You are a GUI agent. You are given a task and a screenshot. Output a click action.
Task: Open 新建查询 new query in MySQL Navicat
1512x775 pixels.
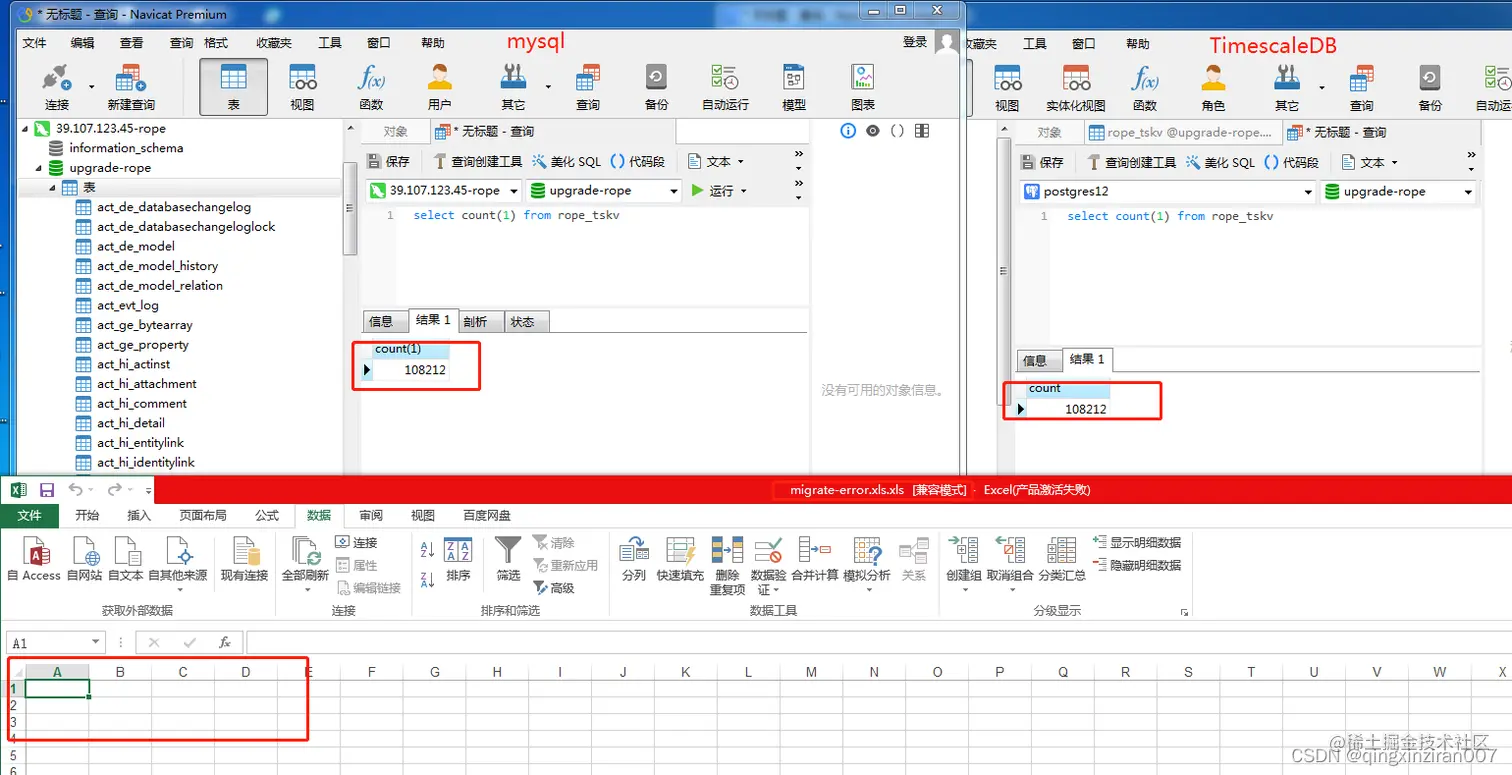pos(131,86)
